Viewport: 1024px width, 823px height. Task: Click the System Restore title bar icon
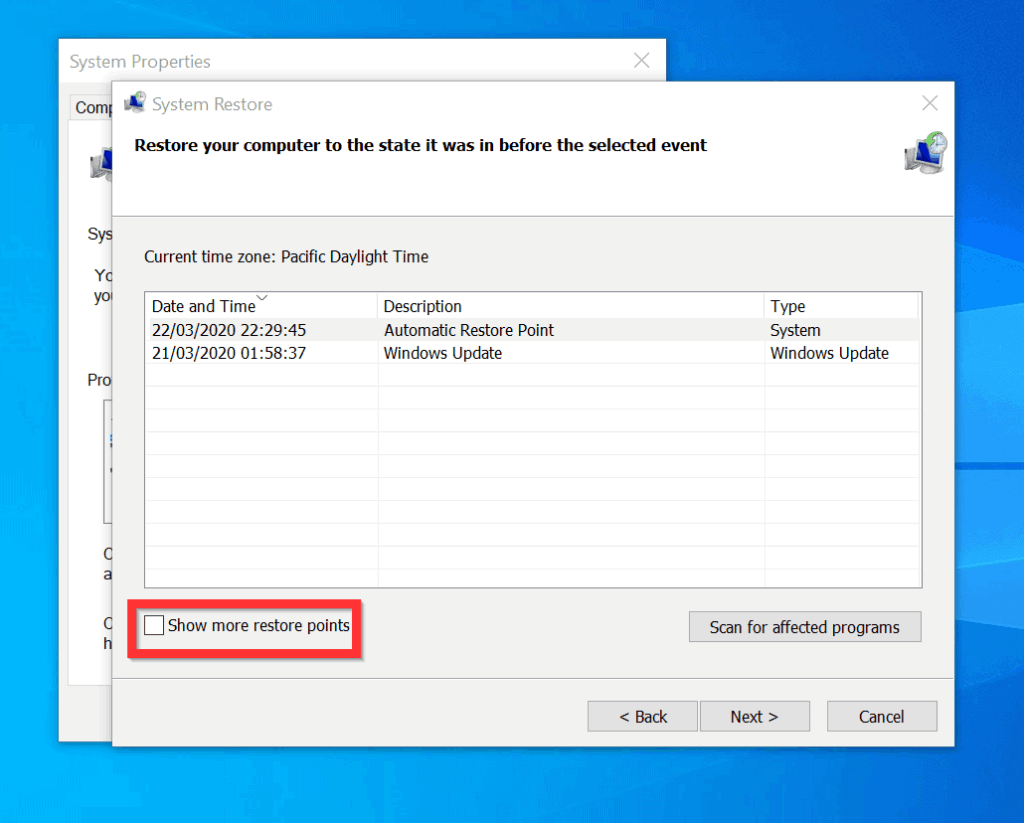[x=135, y=103]
